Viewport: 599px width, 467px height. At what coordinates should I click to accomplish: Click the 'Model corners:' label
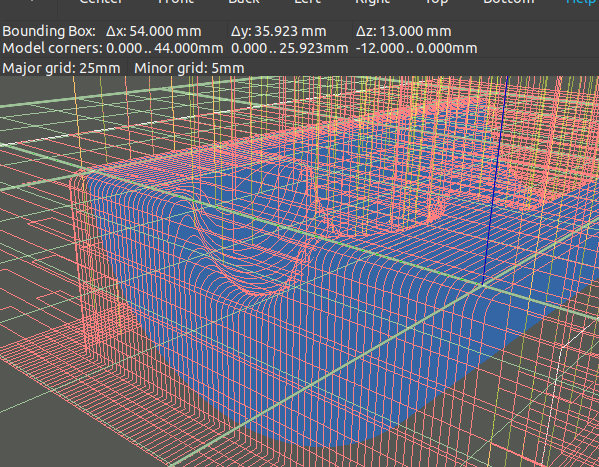click(52, 49)
